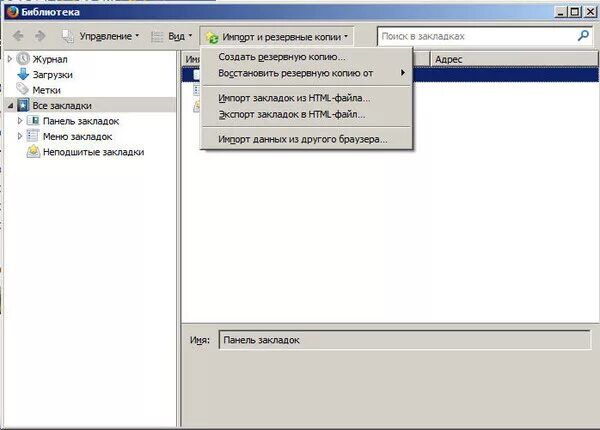Click the Загрузки blue arrow icon
600x430 pixels.
[x=23, y=74]
